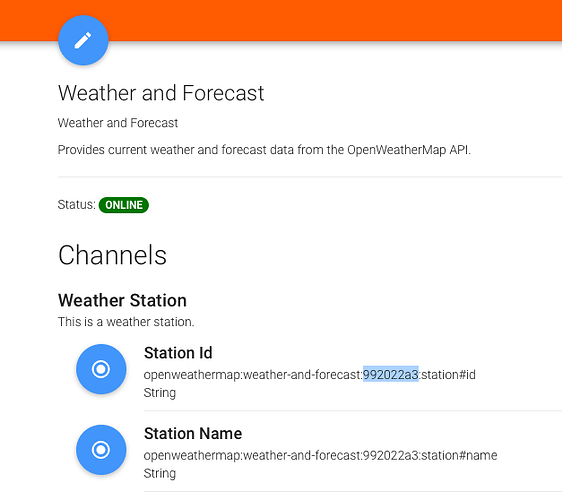Viewport: 562px width, 500px height.
Task: Click the String type under Station Id
Action: coord(160,393)
